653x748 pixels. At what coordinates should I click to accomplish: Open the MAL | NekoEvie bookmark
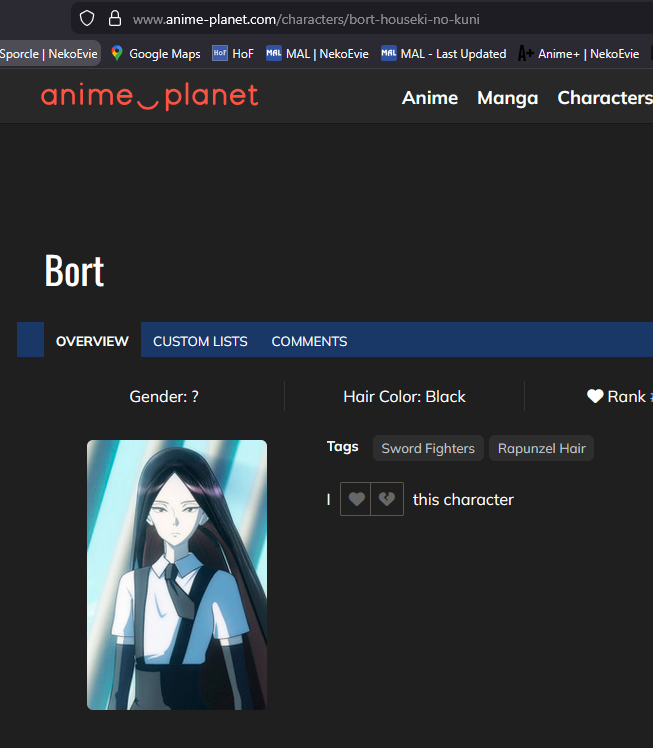coord(317,53)
